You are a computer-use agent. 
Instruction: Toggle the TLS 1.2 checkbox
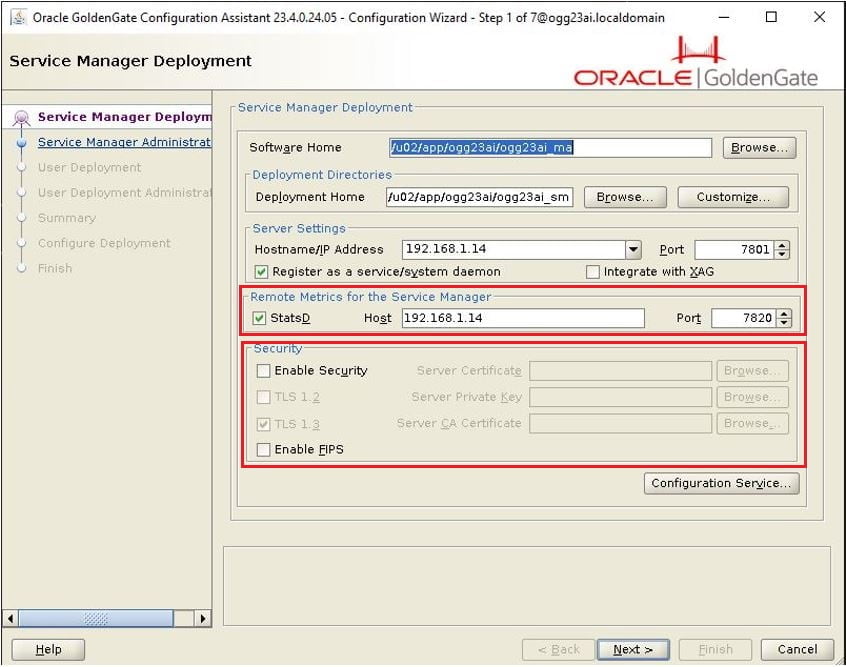pyautogui.click(x=263, y=397)
